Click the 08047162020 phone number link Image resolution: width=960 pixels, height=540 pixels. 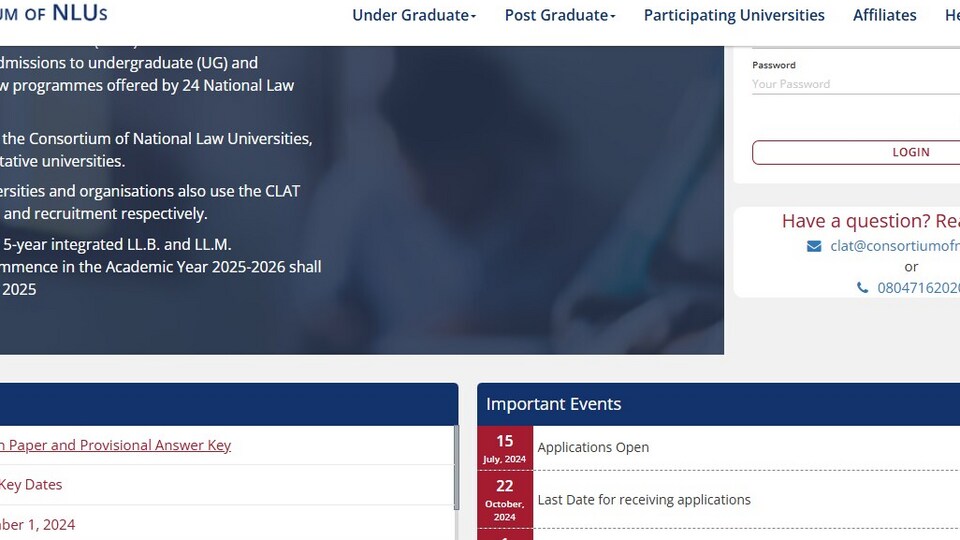click(x=918, y=288)
